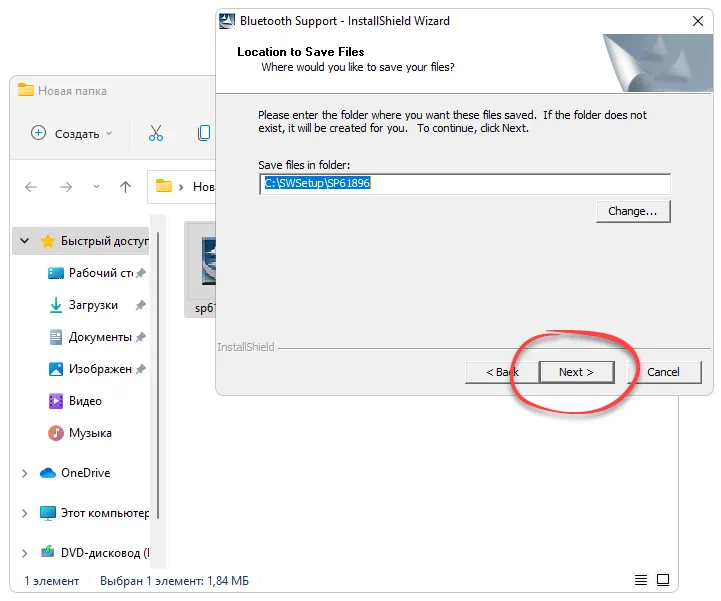Screen dimensions: 721x601
Task: Click the address bar breadcrumb chevron
Action: click(181, 187)
